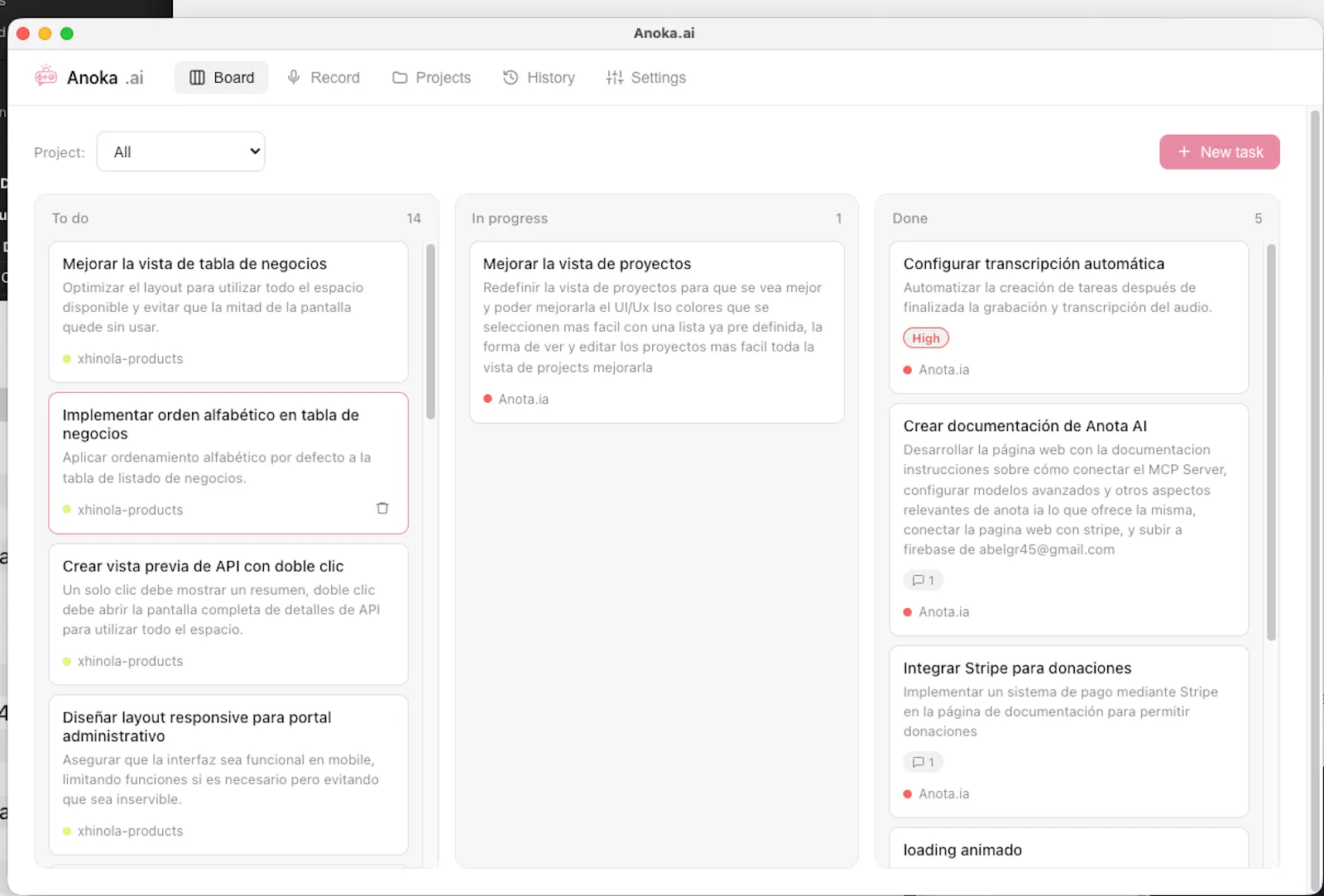Click Anota.ia tag on 'Integrar Stripe' card
Image resolution: width=1324 pixels, height=896 pixels.
[937, 793]
